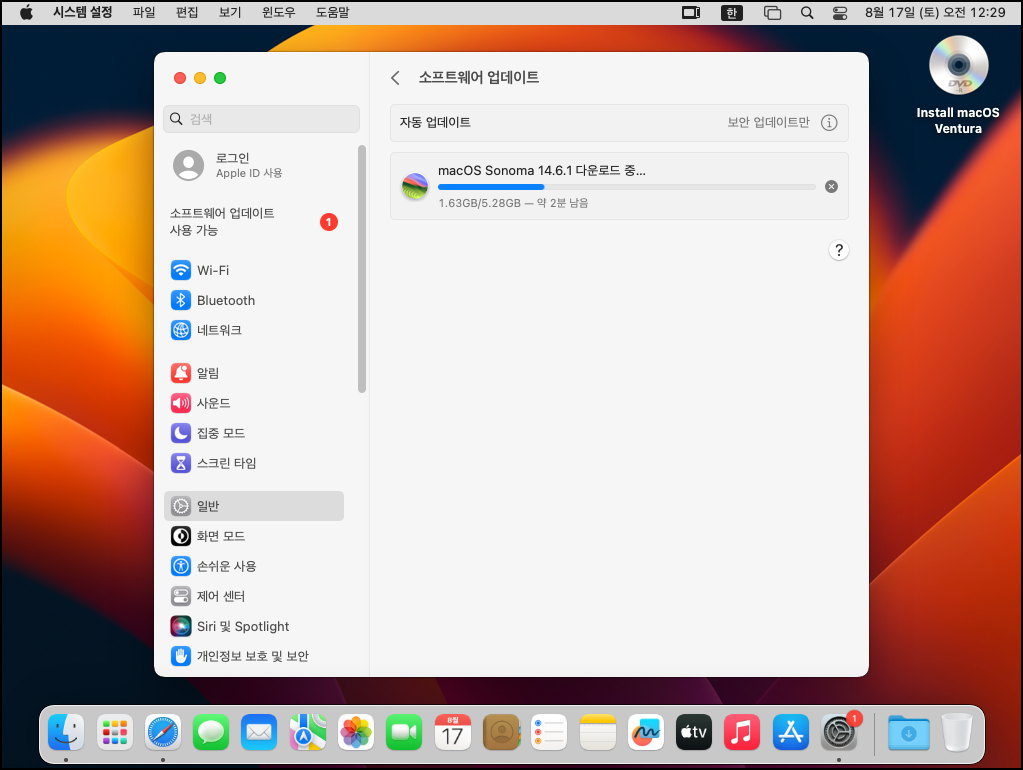The height and width of the screenshot is (770, 1023).
Task: Click the 검색 search field
Action: (x=261, y=119)
